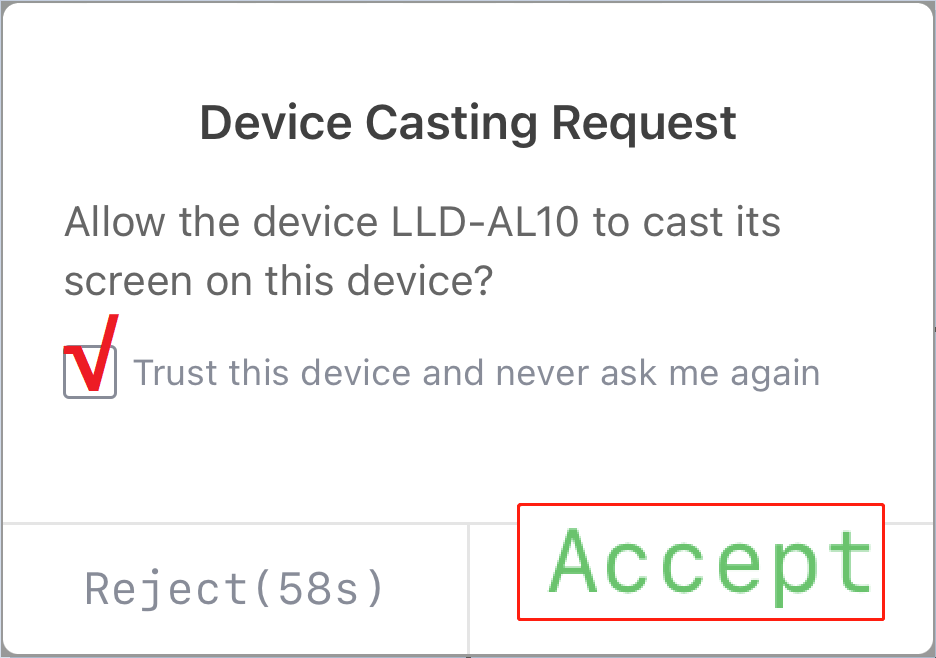936x658 pixels.
Task: Click the casting permission question text
Action: (420, 250)
